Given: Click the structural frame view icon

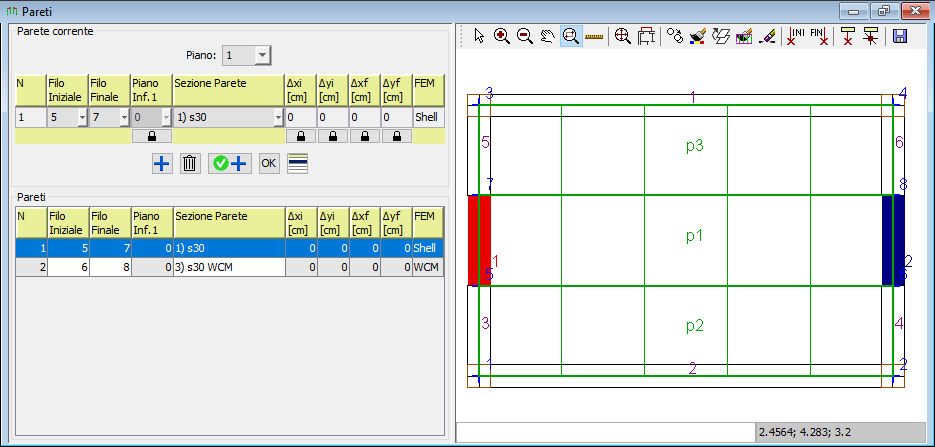Looking at the screenshot, I should tap(646, 36).
